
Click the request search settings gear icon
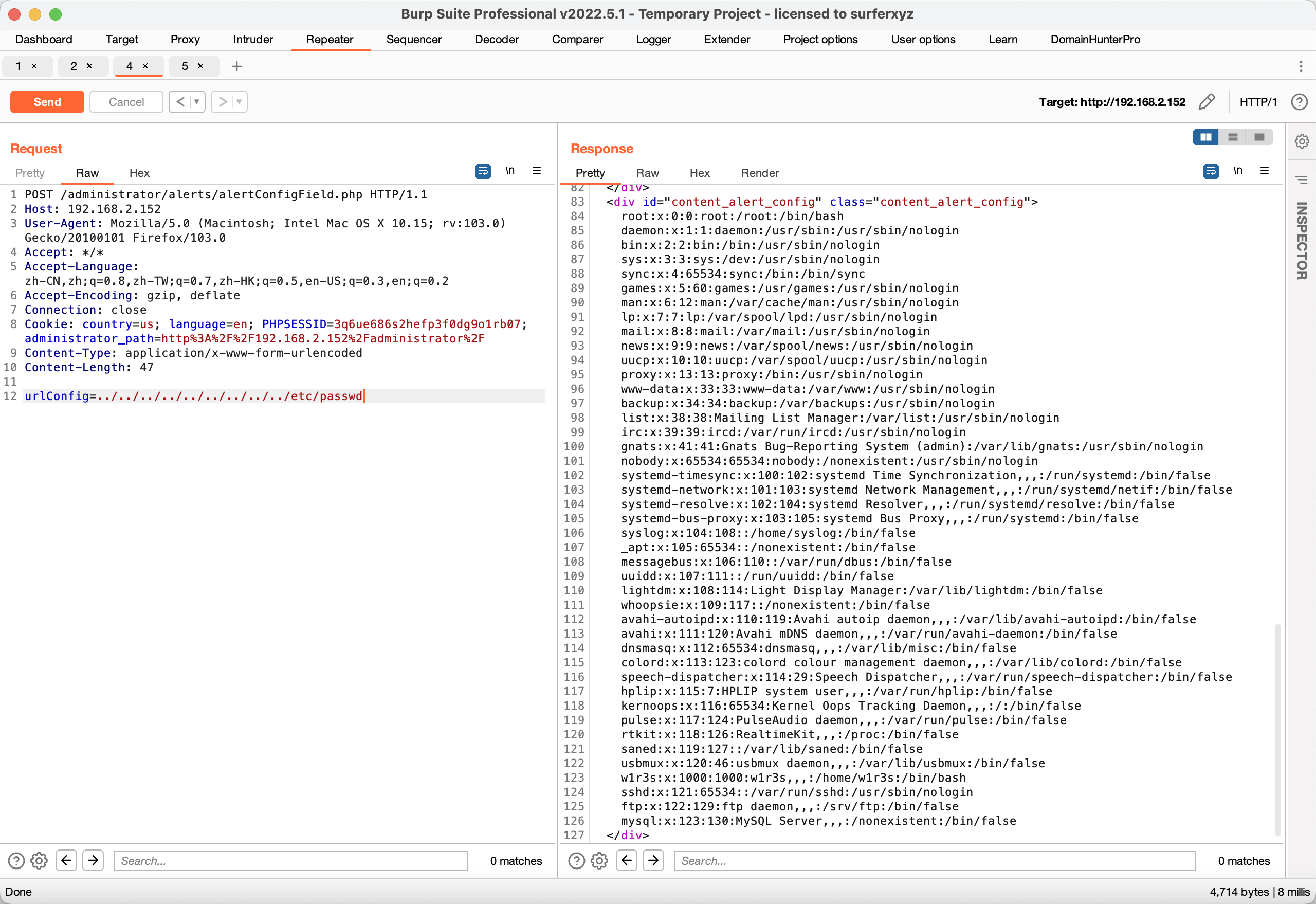pos(39,861)
